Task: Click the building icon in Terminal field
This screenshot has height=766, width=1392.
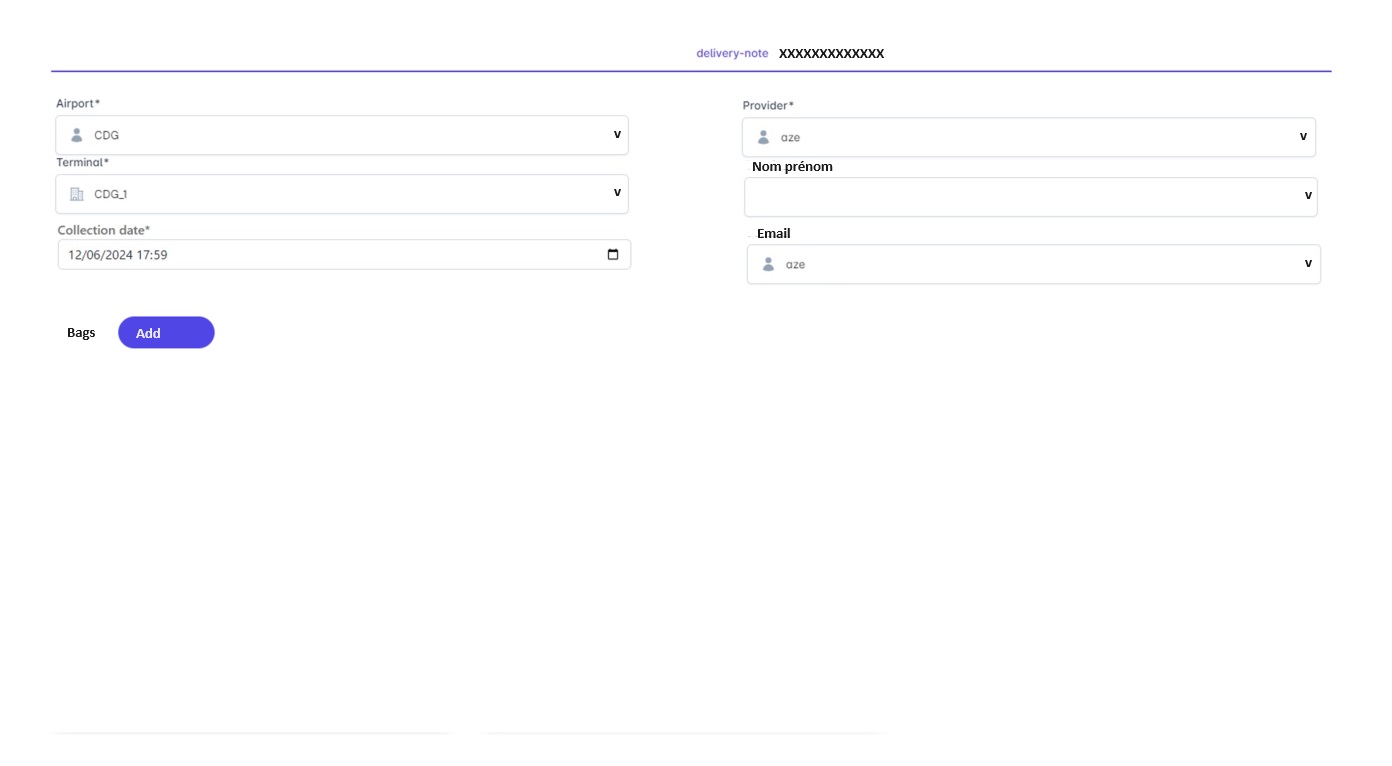Action: tap(77, 194)
